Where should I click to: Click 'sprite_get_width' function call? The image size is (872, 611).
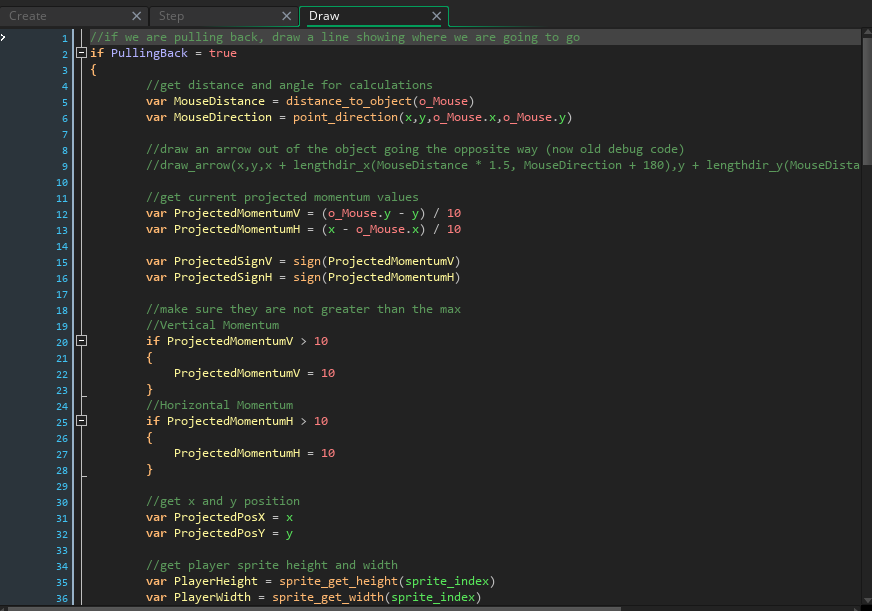point(328,598)
